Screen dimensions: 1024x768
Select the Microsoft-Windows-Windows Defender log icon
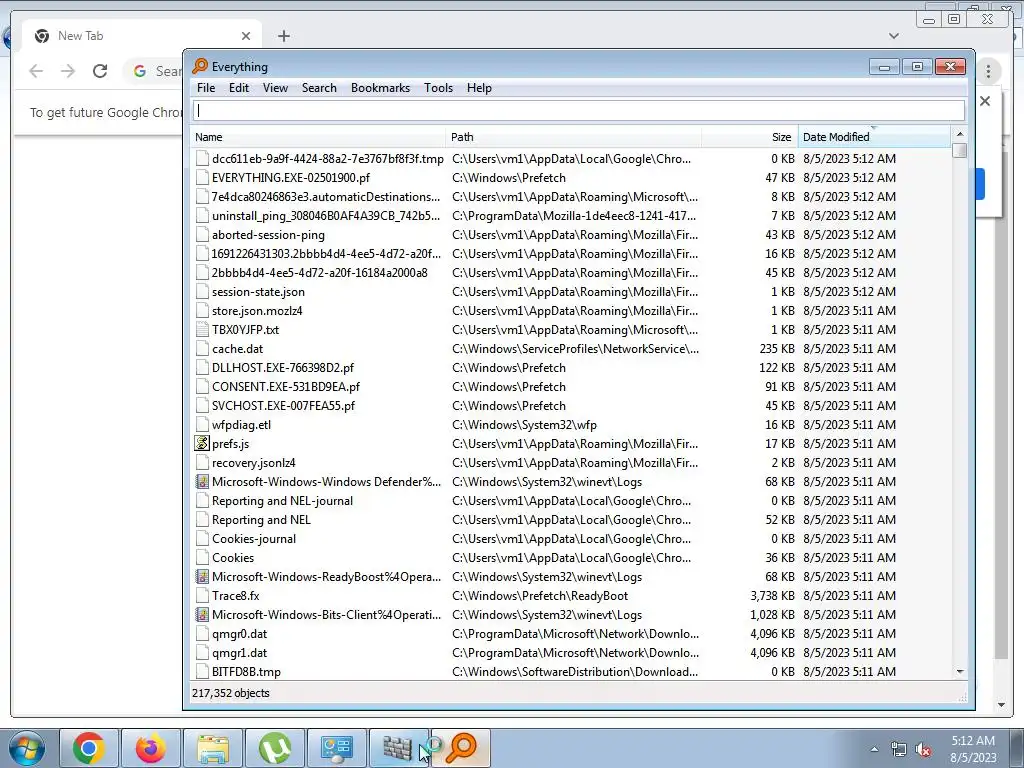click(202, 482)
